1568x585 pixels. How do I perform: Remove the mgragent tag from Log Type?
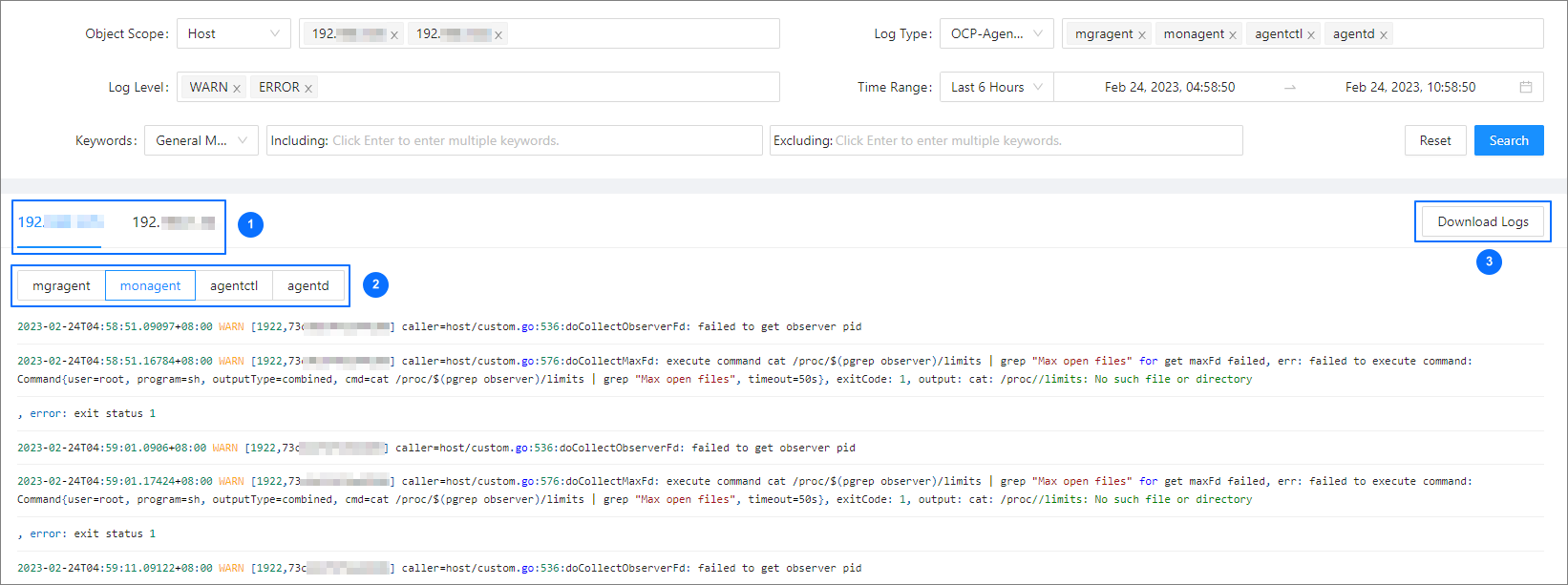pos(1141,35)
